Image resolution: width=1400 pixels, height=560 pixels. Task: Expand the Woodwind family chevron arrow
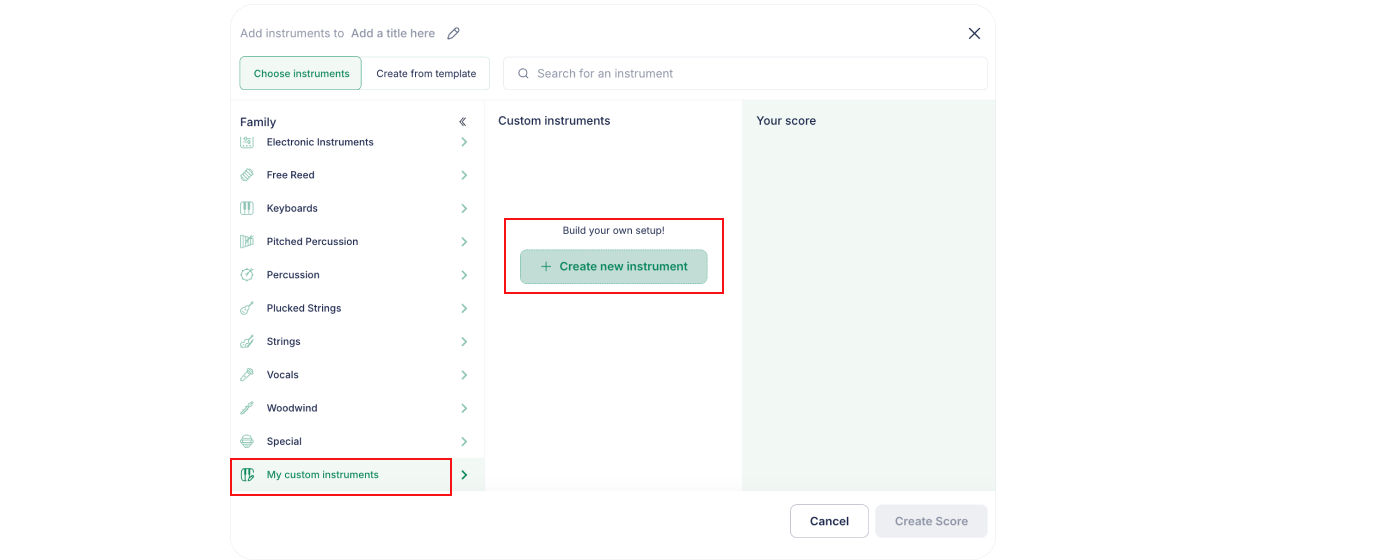pos(464,408)
